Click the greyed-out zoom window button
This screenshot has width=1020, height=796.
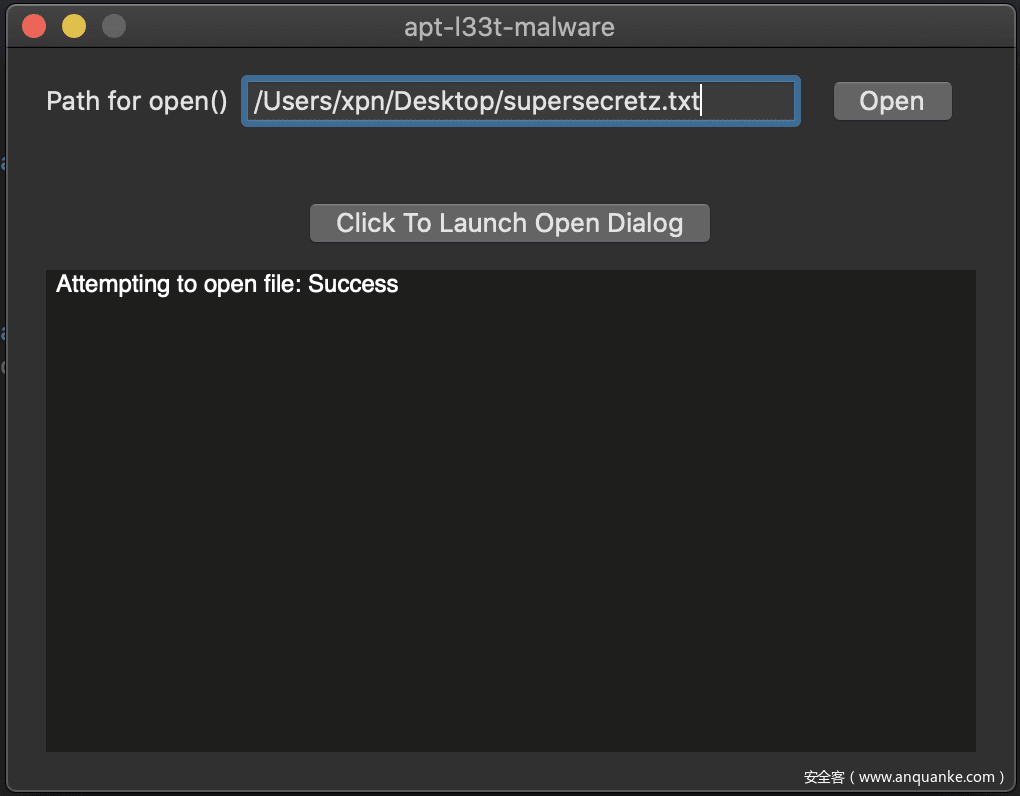[114, 26]
